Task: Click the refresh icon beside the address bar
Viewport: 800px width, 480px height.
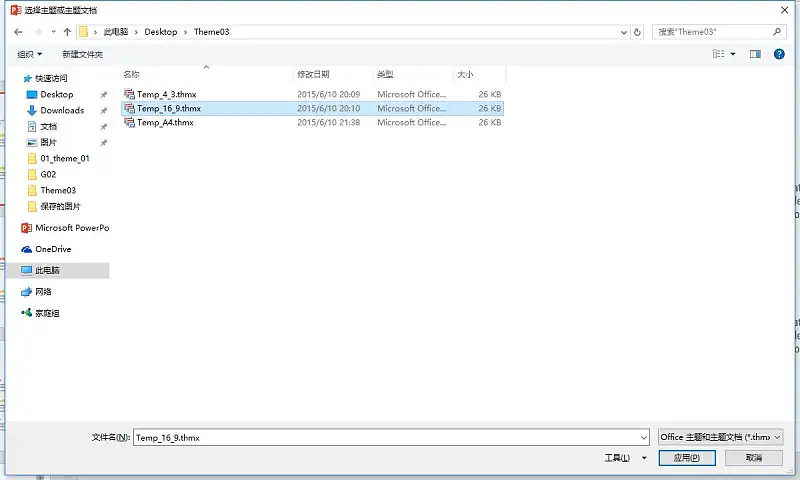Action: pyautogui.click(x=638, y=32)
